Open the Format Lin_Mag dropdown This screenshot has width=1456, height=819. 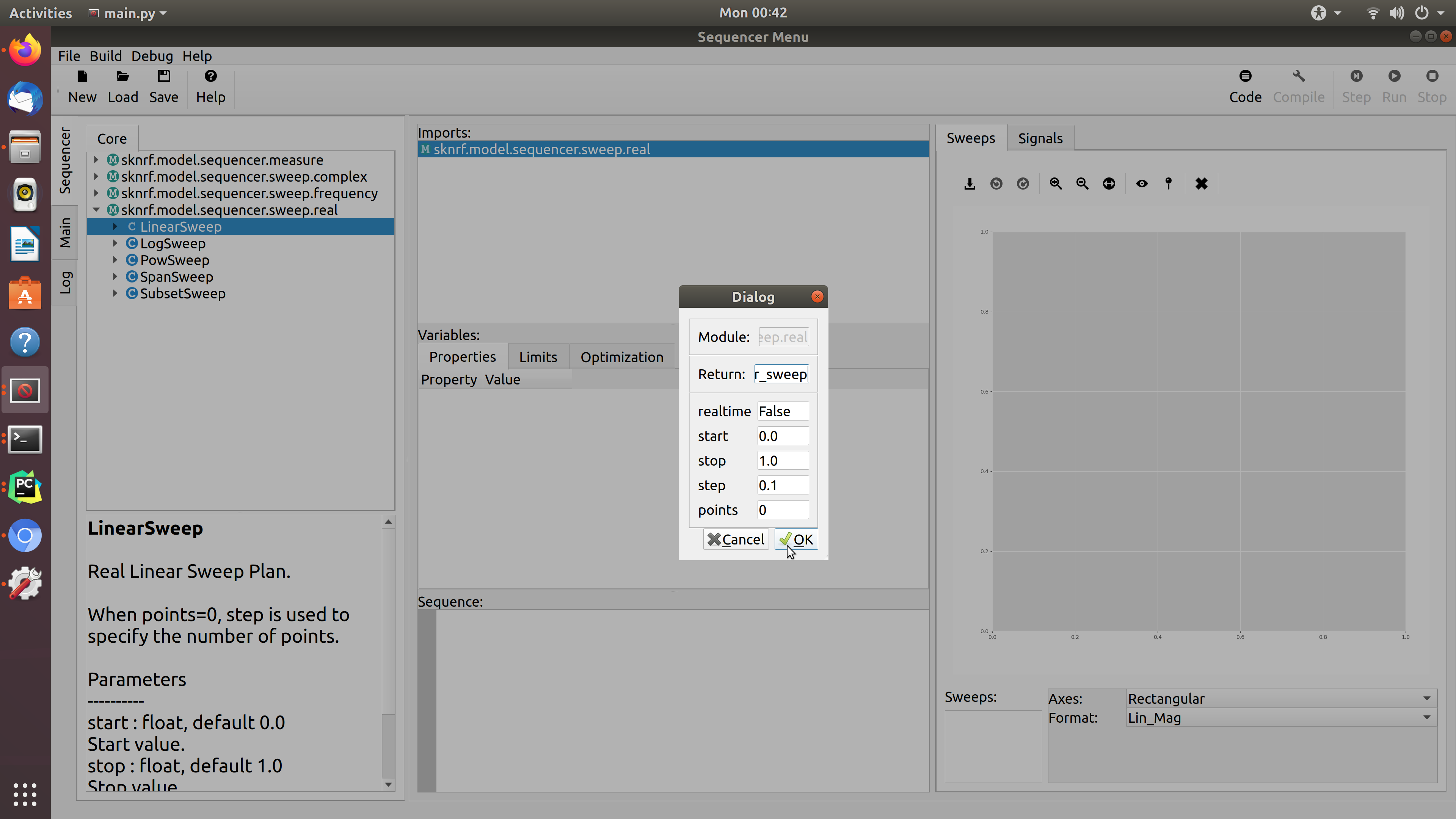pos(1281,718)
